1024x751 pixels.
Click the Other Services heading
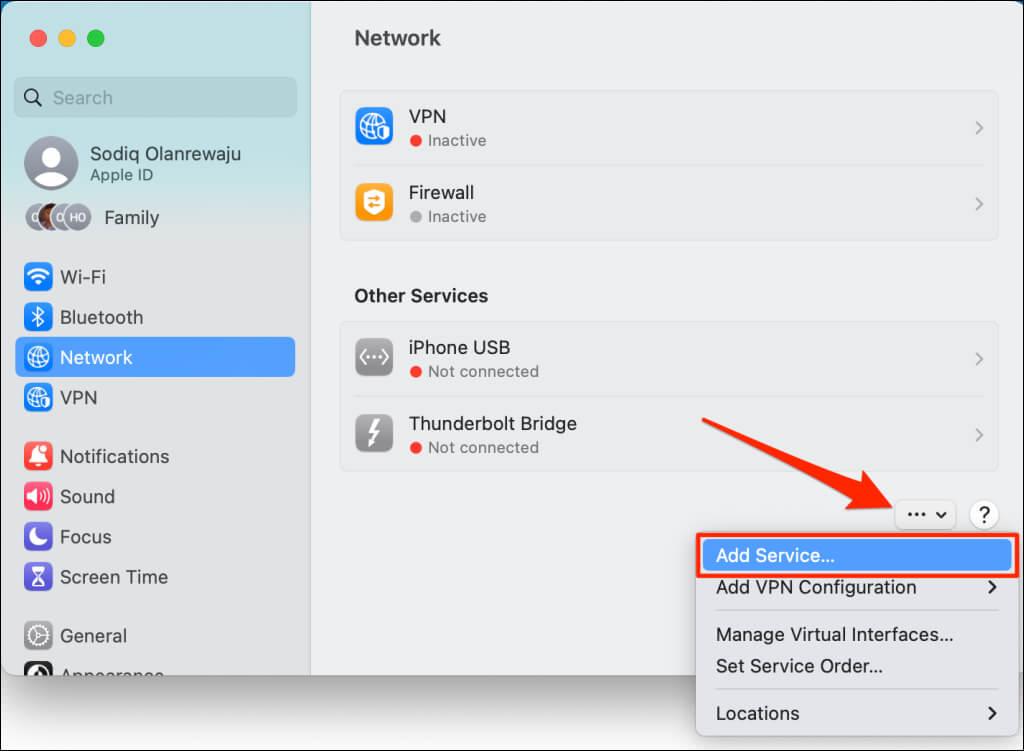click(421, 296)
